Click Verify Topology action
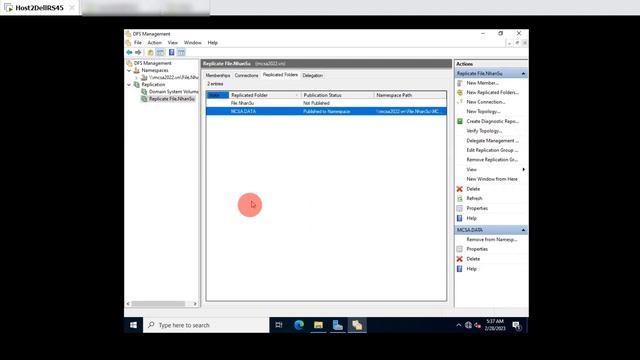The image size is (640, 360). pyautogui.click(x=484, y=131)
